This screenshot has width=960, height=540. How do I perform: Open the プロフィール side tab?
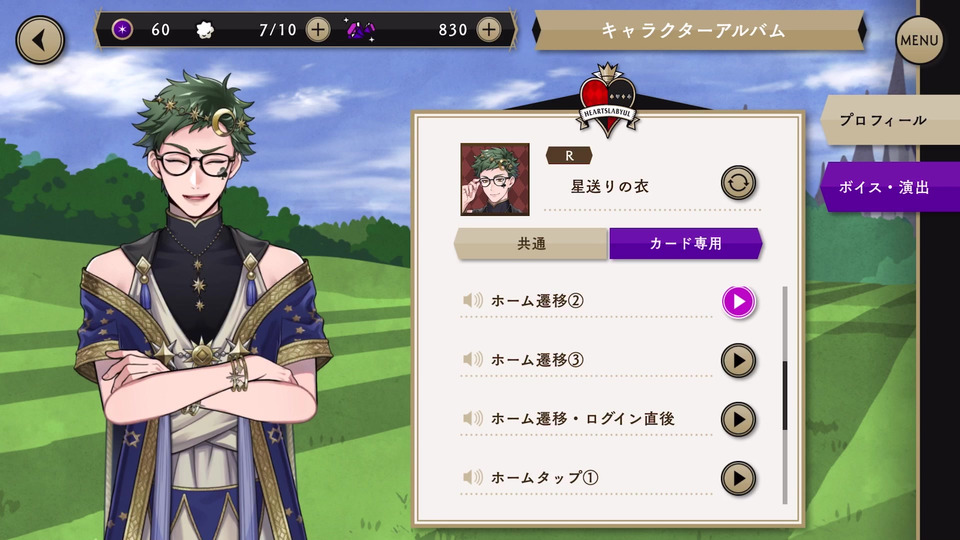[890, 120]
